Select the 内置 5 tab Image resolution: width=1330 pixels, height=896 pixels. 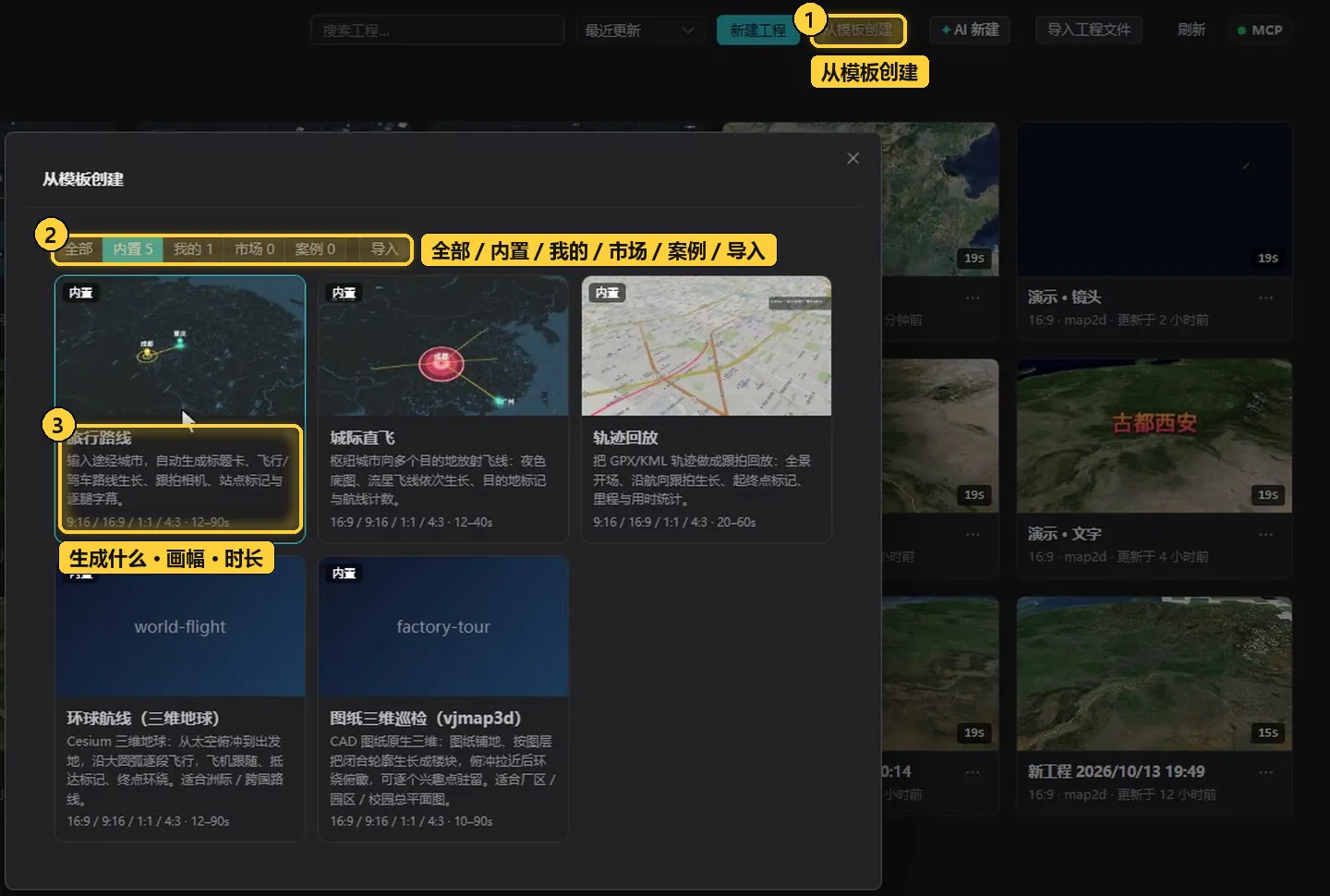(x=133, y=249)
